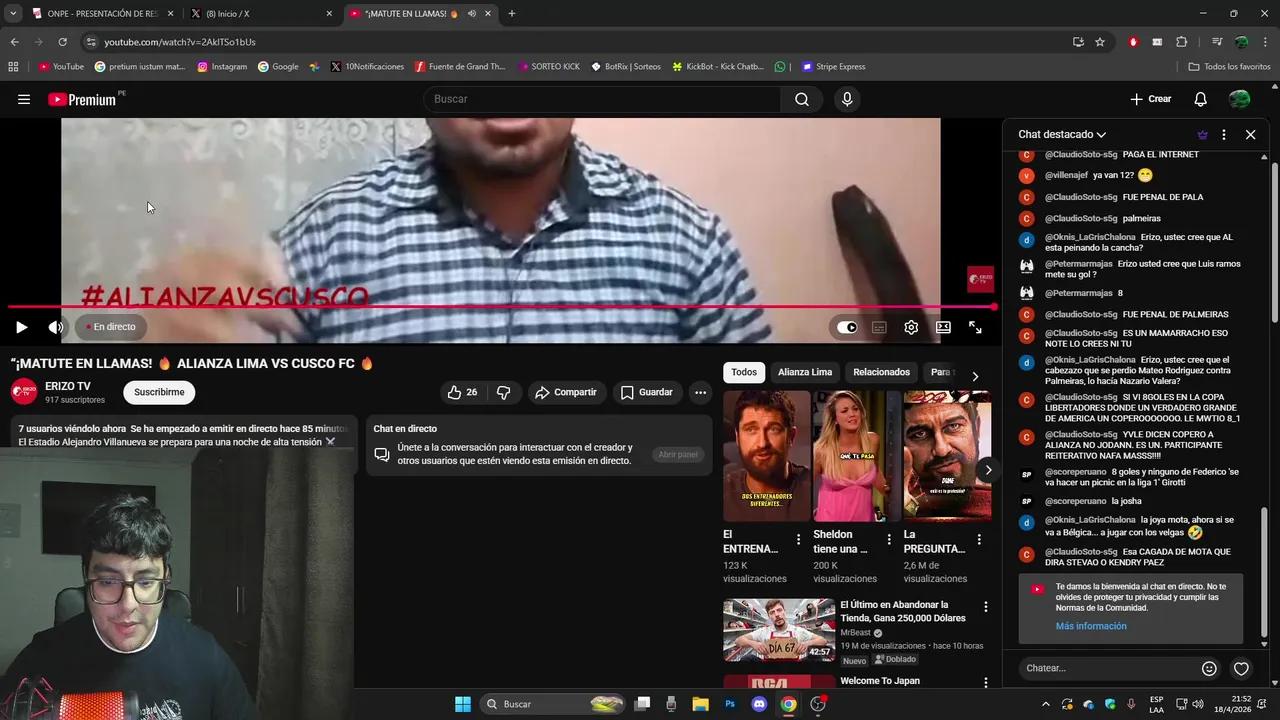Open the ERIZO TV channel name link
The width and height of the screenshot is (1280, 720).
[68, 386]
